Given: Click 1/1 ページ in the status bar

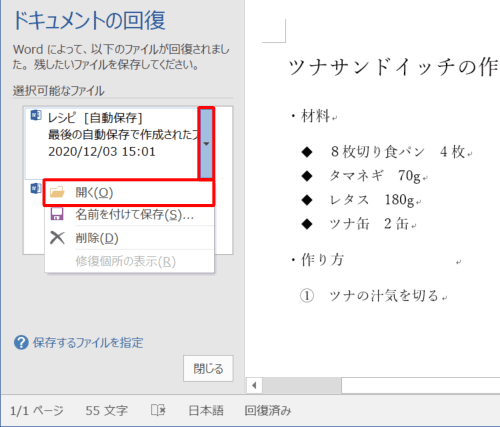Looking at the screenshot, I should [x=37, y=411].
